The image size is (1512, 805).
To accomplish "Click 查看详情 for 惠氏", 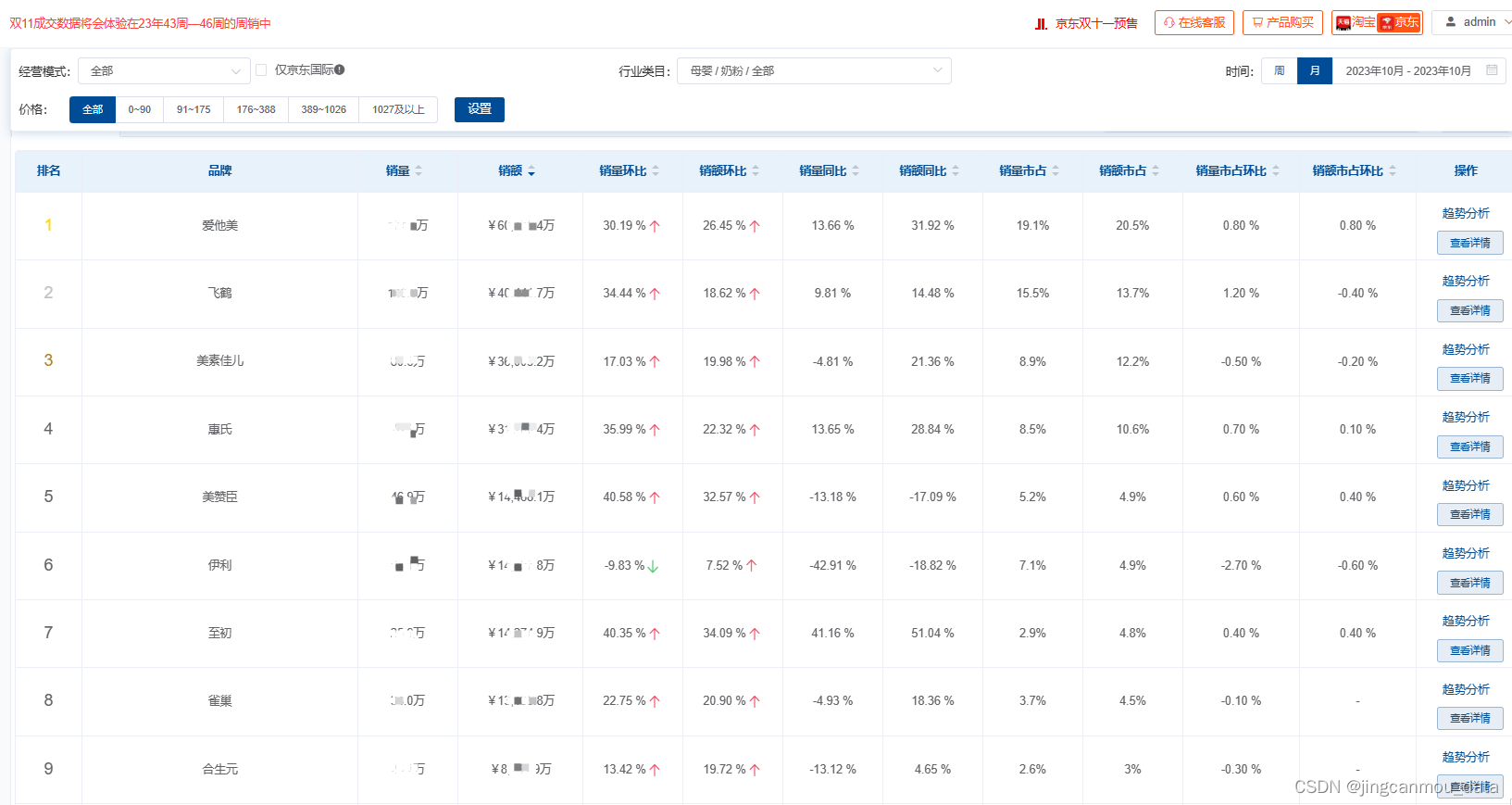I will click(1470, 447).
